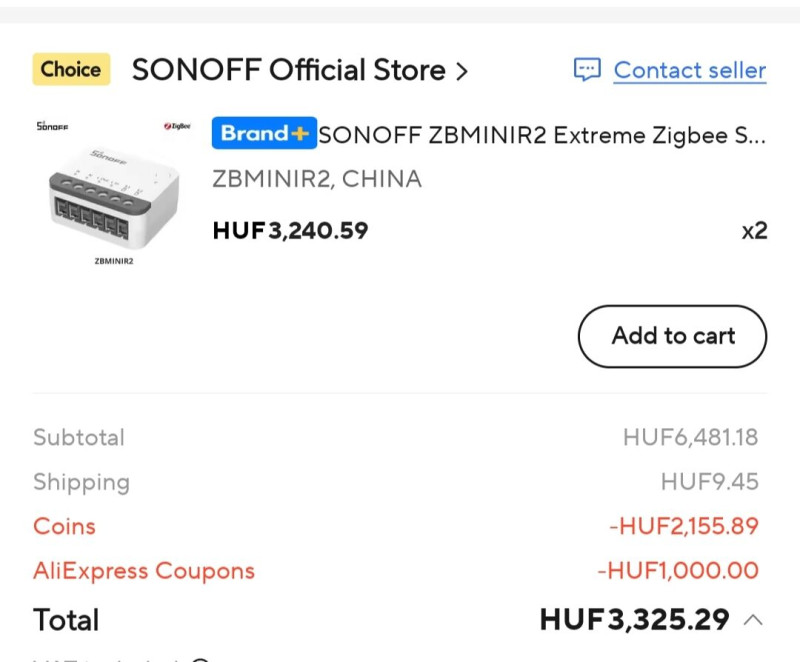Click the Contact seller chat icon
Image resolution: width=800 pixels, height=662 pixels.
click(x=587, y=70)
